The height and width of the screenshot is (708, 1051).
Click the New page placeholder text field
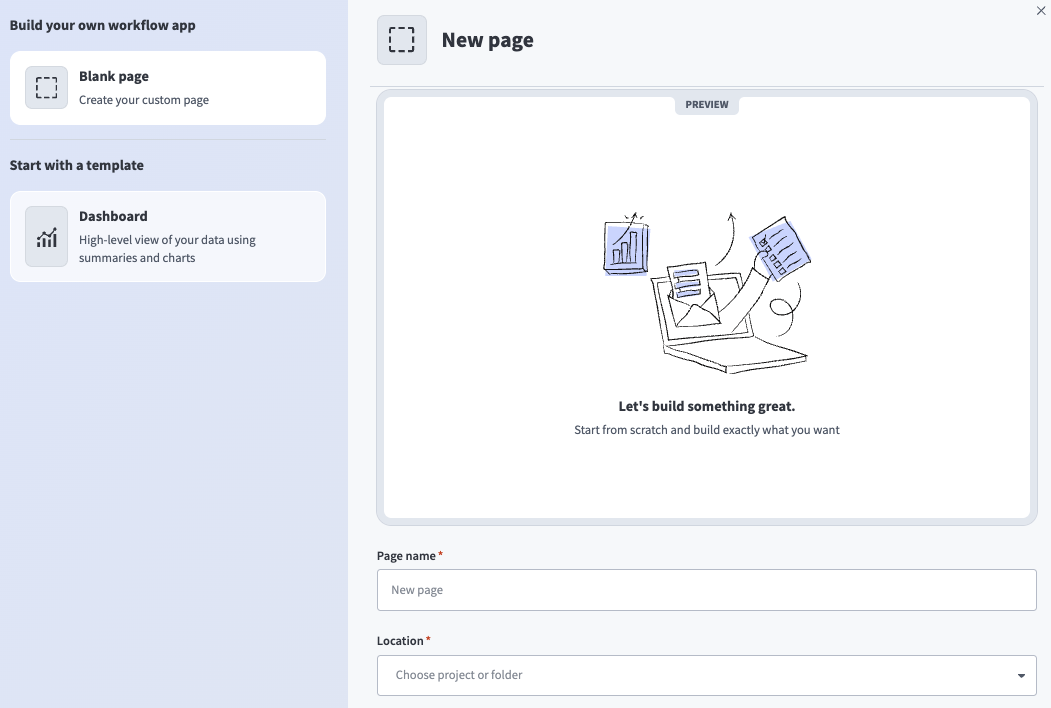706,590
